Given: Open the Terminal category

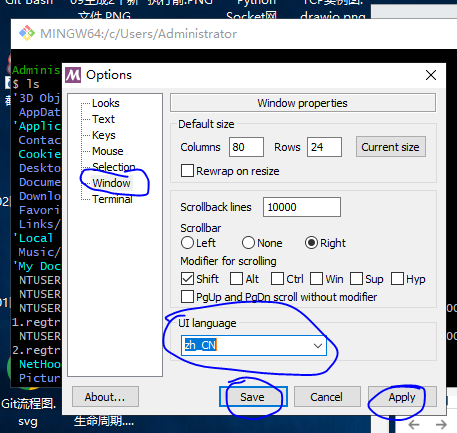Looking at the screenshot, I should click(112, 199).
